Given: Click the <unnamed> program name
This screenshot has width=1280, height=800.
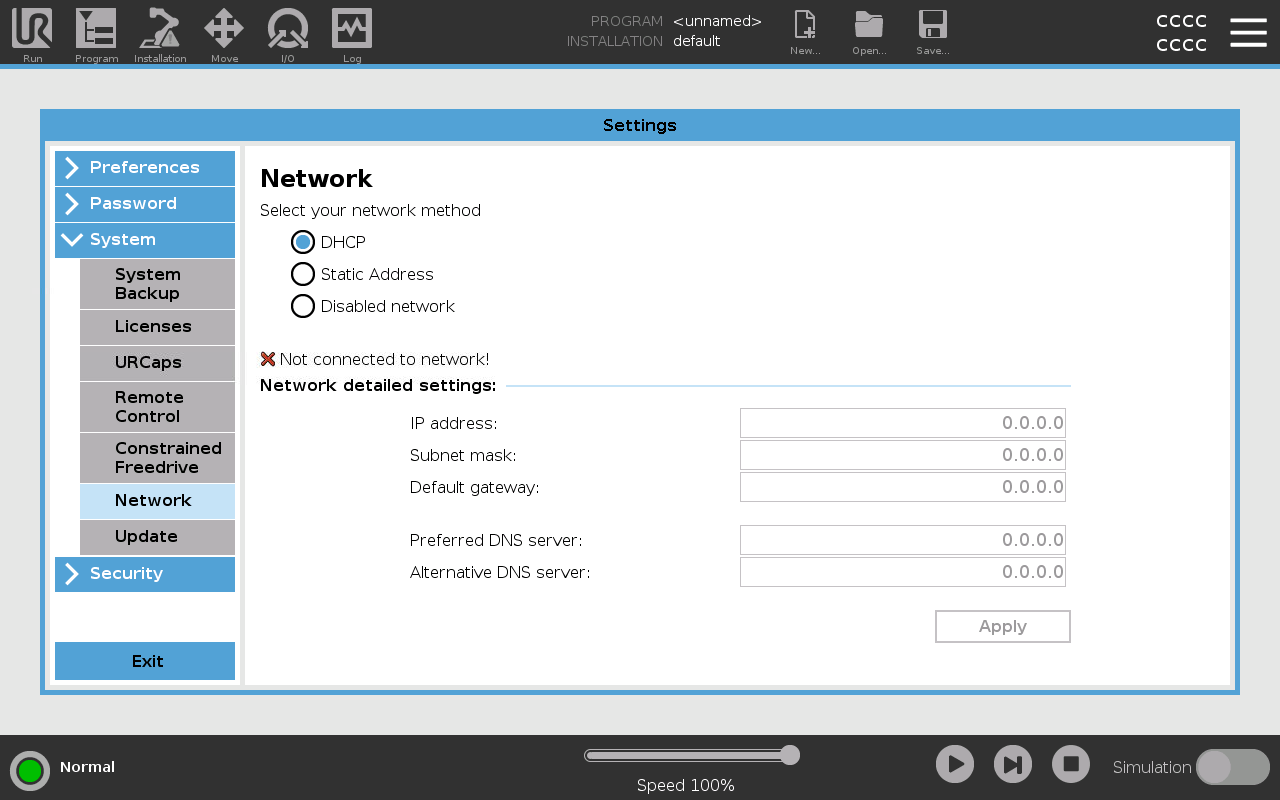Looking at the screenshot, I should click(717, 21).
